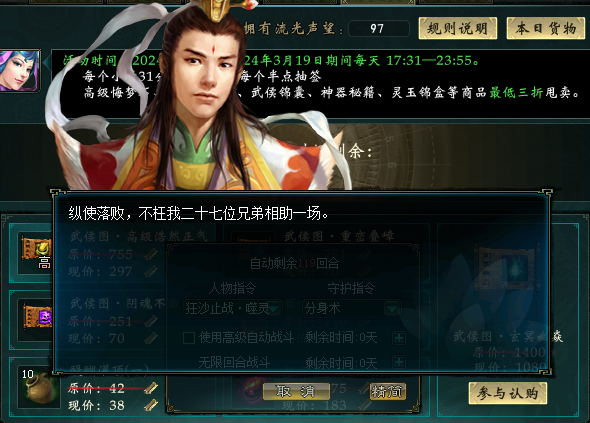Image resolution: width=590 pixels, height=423 pixels.
Task: Click the currency icon next to 现价 297
Action: (x=151, y=271)
